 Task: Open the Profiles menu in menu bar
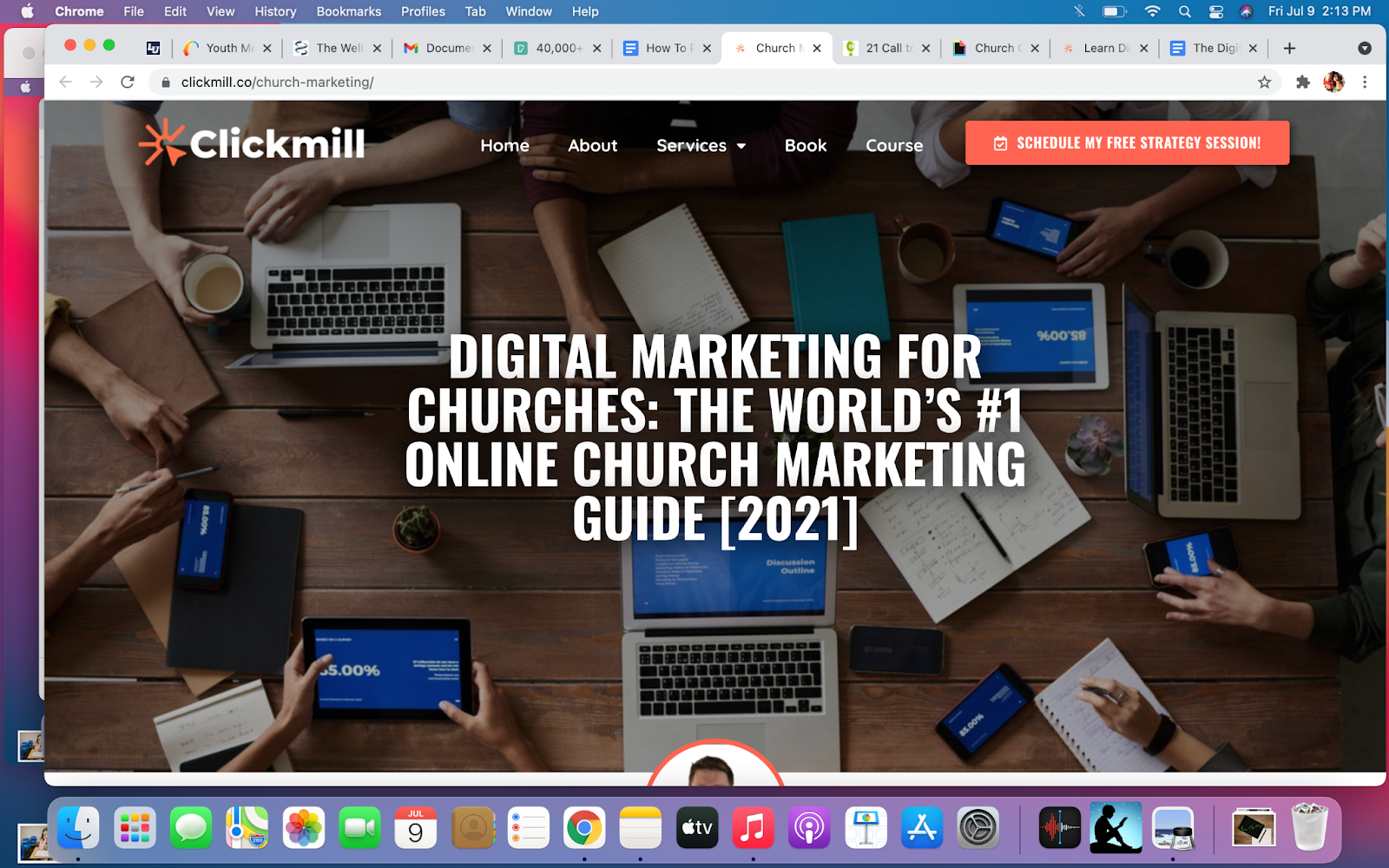coord(423,11)
